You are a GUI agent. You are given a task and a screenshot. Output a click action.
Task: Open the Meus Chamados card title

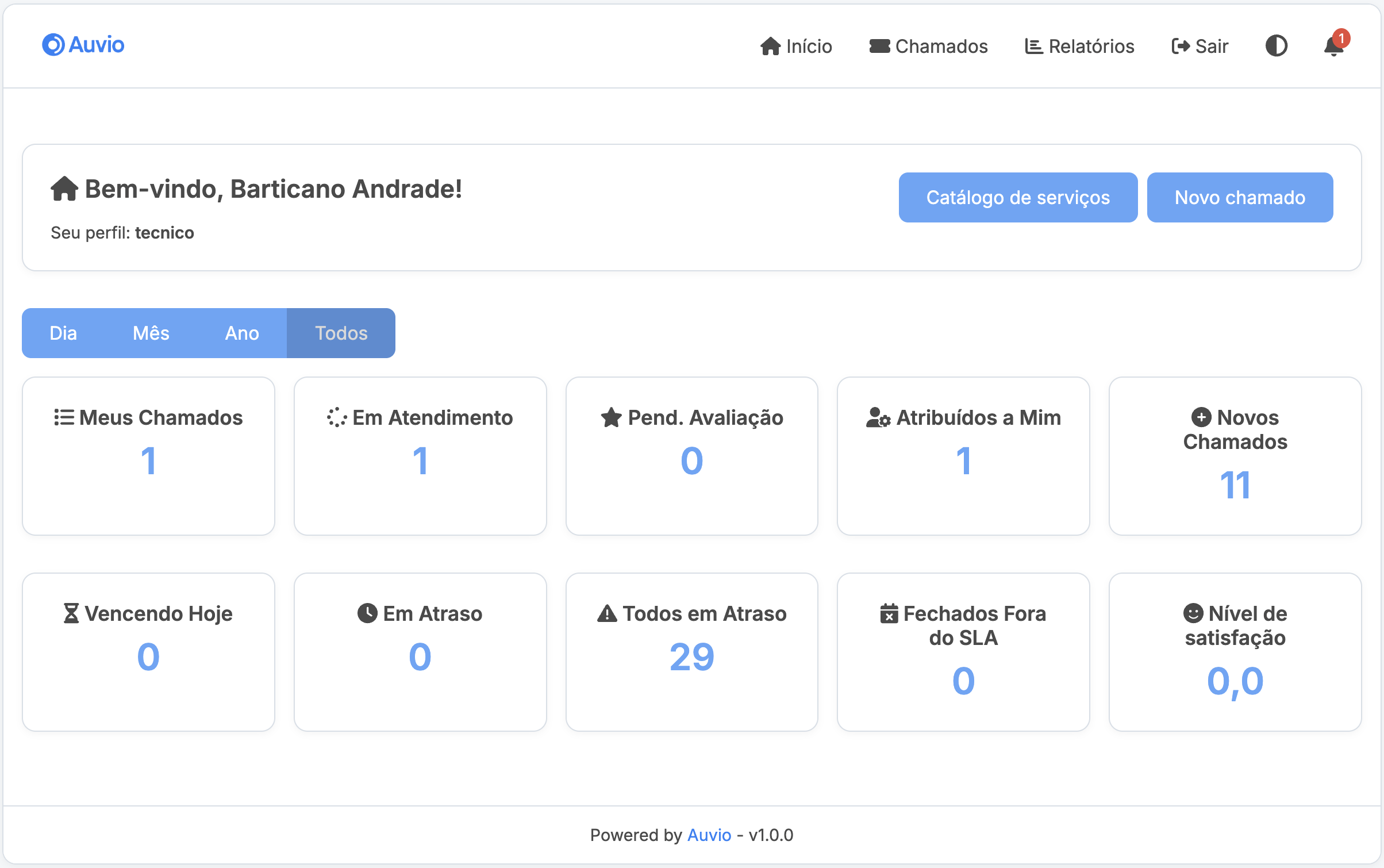[161, 417]
